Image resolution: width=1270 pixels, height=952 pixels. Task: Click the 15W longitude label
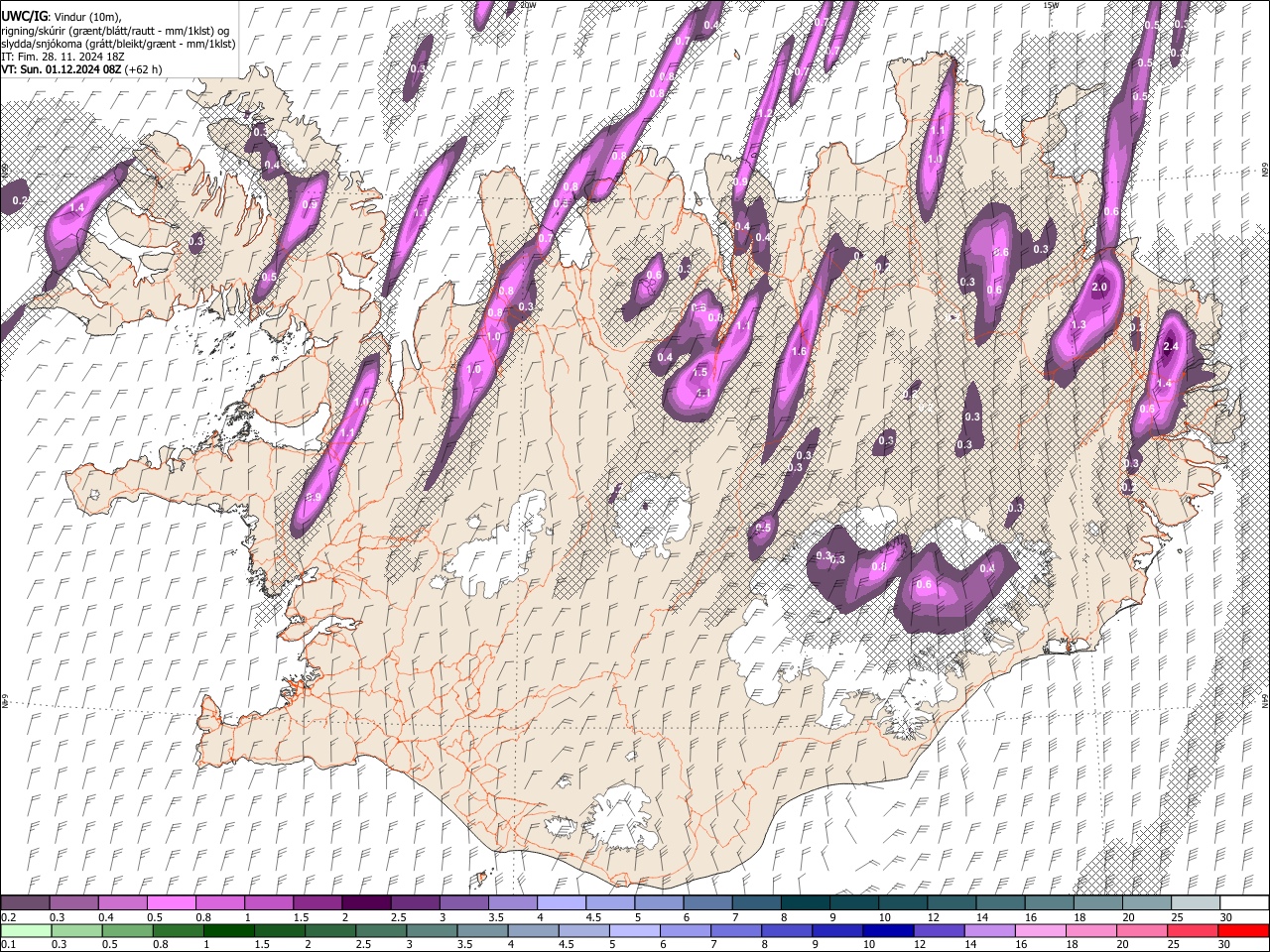pos(1051,5)
